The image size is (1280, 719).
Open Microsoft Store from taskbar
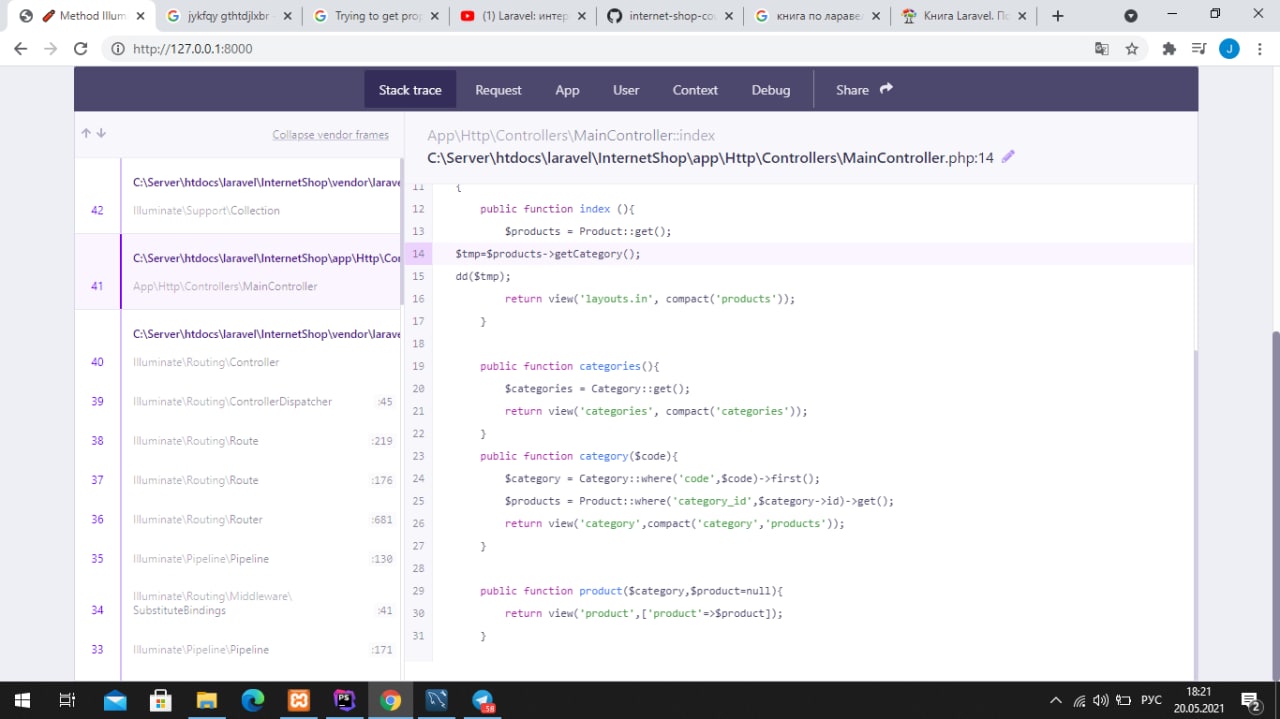pyautogui.click(x=160, y=700)
